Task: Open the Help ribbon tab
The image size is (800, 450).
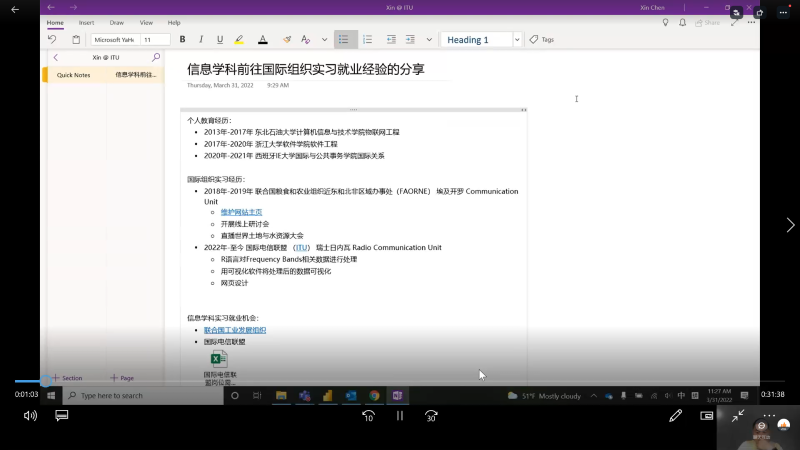Action: [x=174, y=22]
